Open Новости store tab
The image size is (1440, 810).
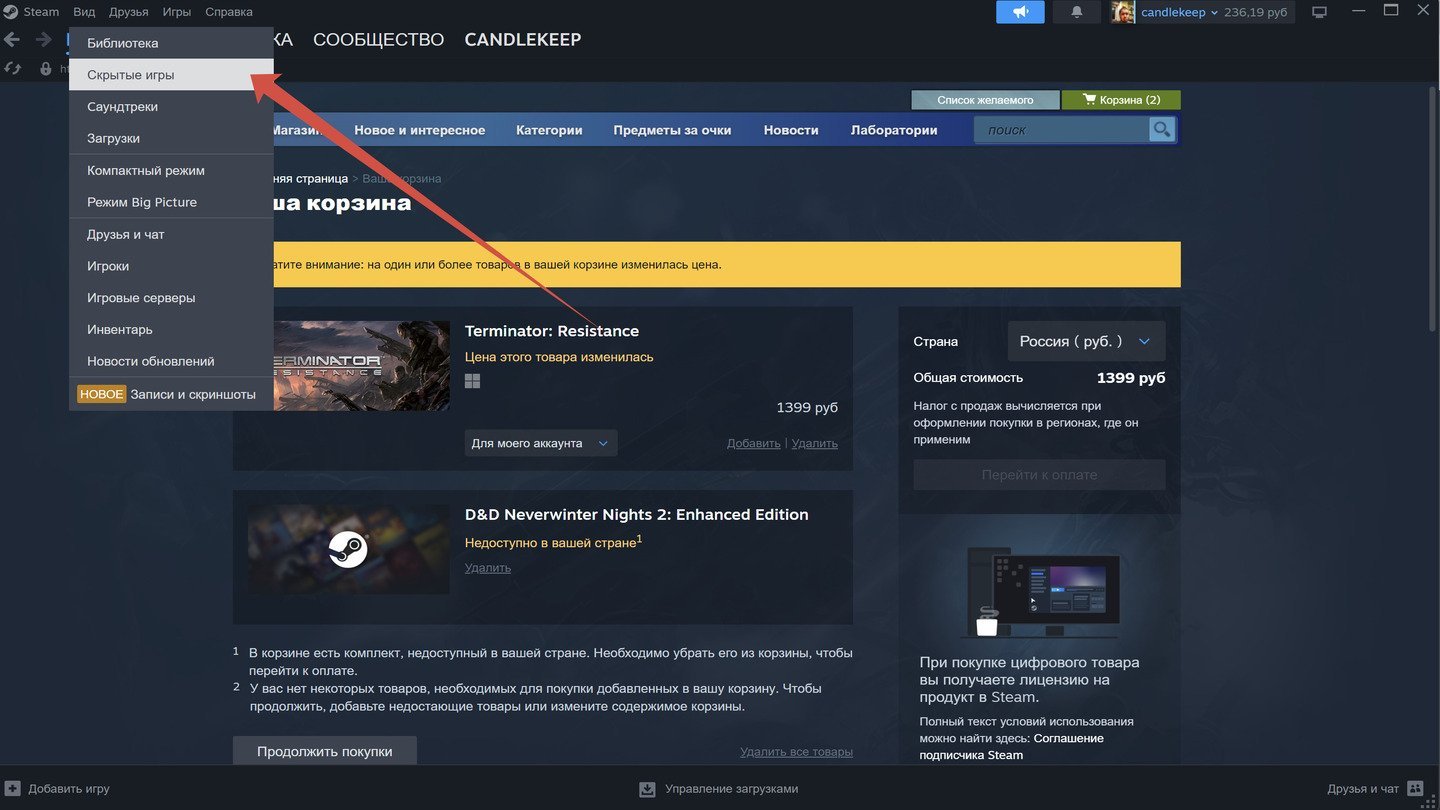791,130
